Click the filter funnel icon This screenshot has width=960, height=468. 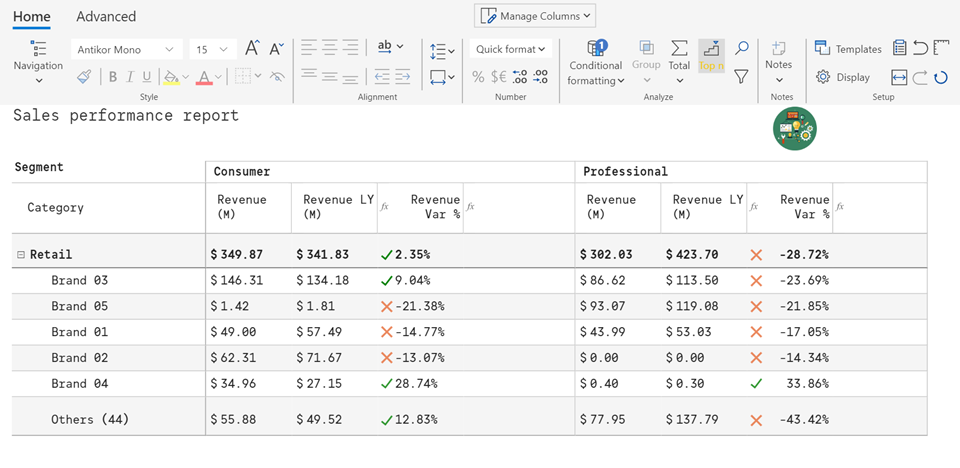(741, 76)
